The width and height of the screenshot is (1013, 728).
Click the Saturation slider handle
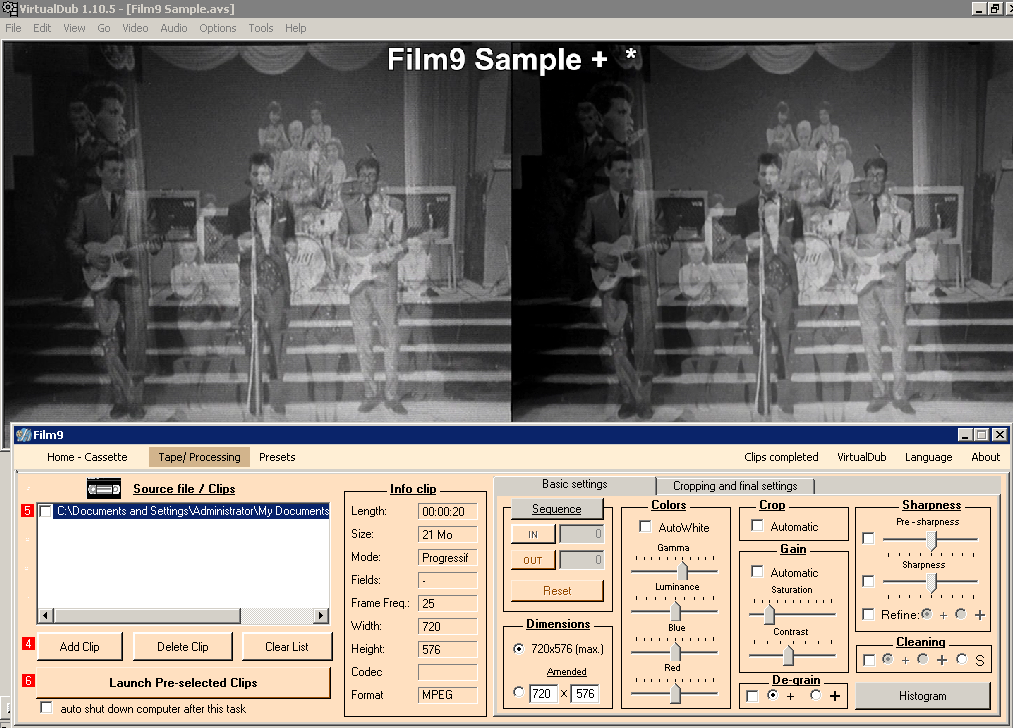pyautogui.click(x=769, y=614)
